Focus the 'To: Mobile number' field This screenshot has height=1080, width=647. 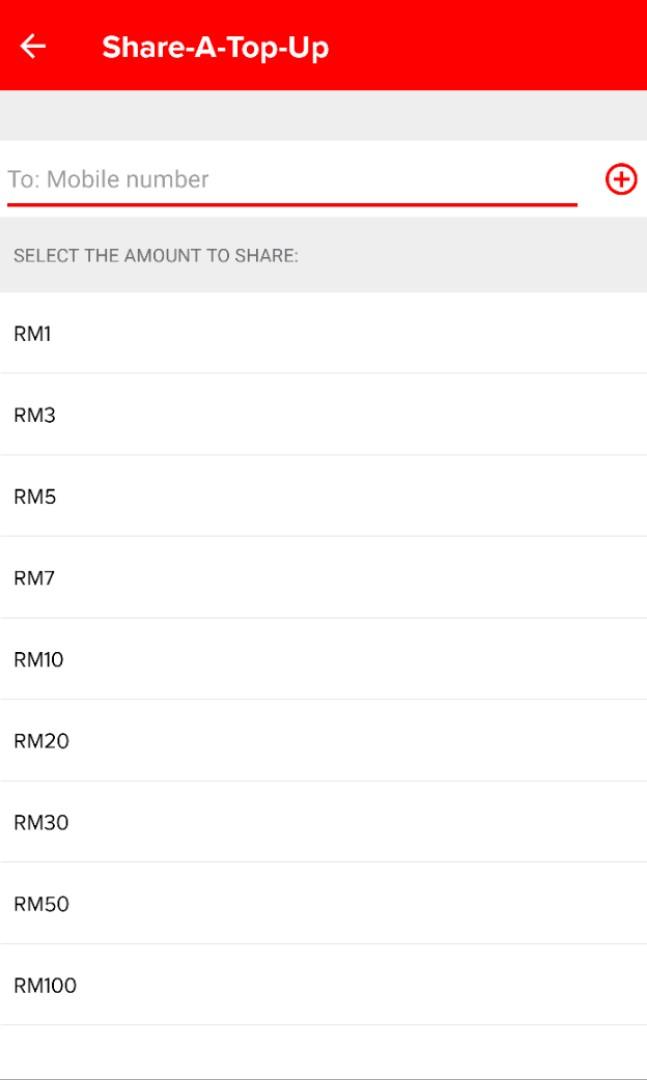coord(290,180)
